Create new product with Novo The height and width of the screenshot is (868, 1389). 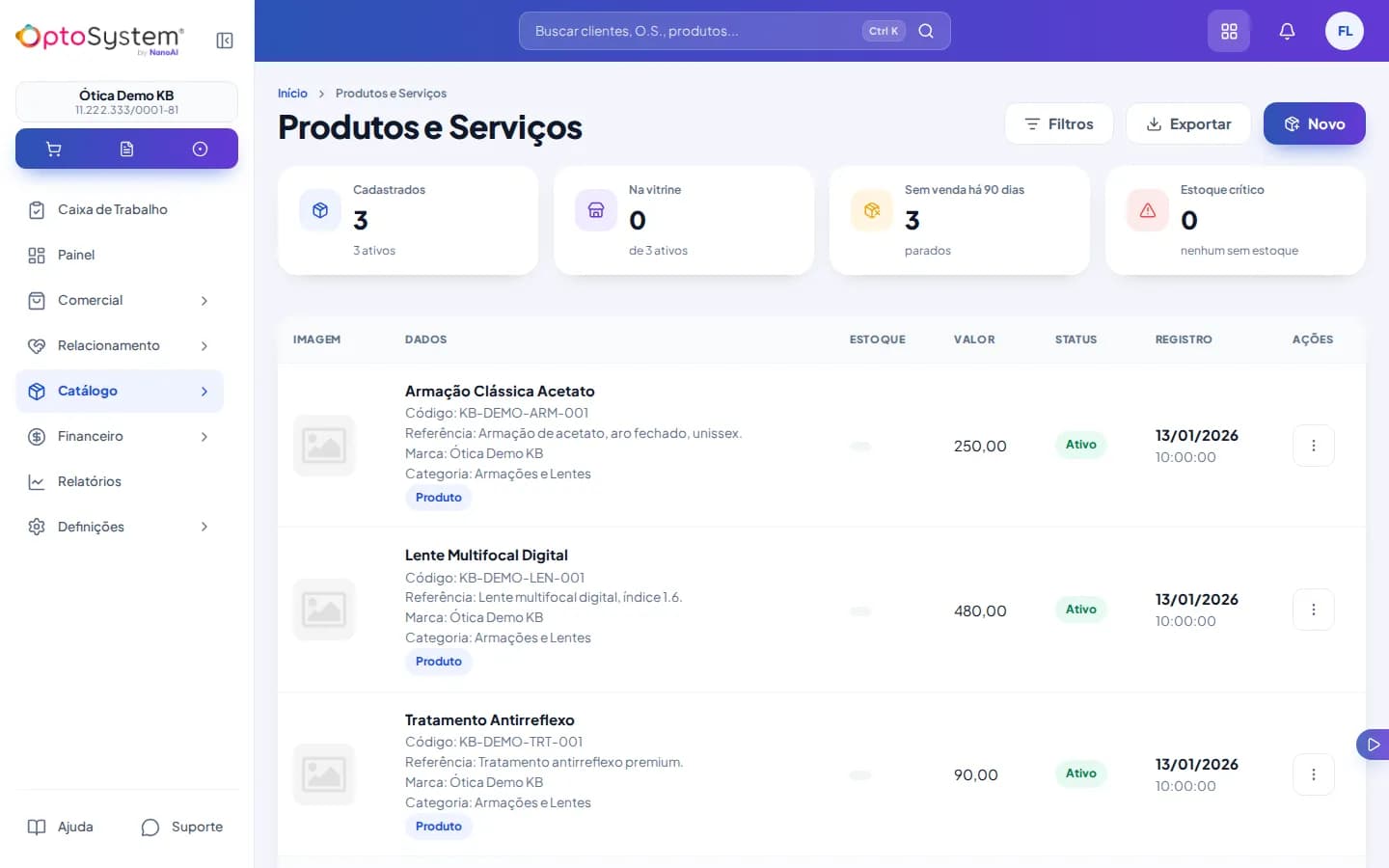pos(1315,123)
